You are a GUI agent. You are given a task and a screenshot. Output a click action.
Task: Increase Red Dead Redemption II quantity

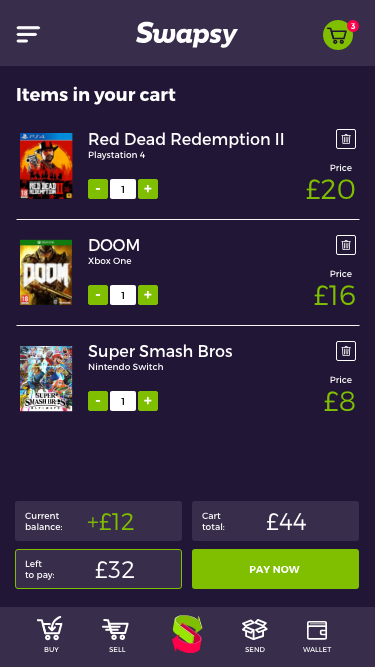[x=148, y=189]
